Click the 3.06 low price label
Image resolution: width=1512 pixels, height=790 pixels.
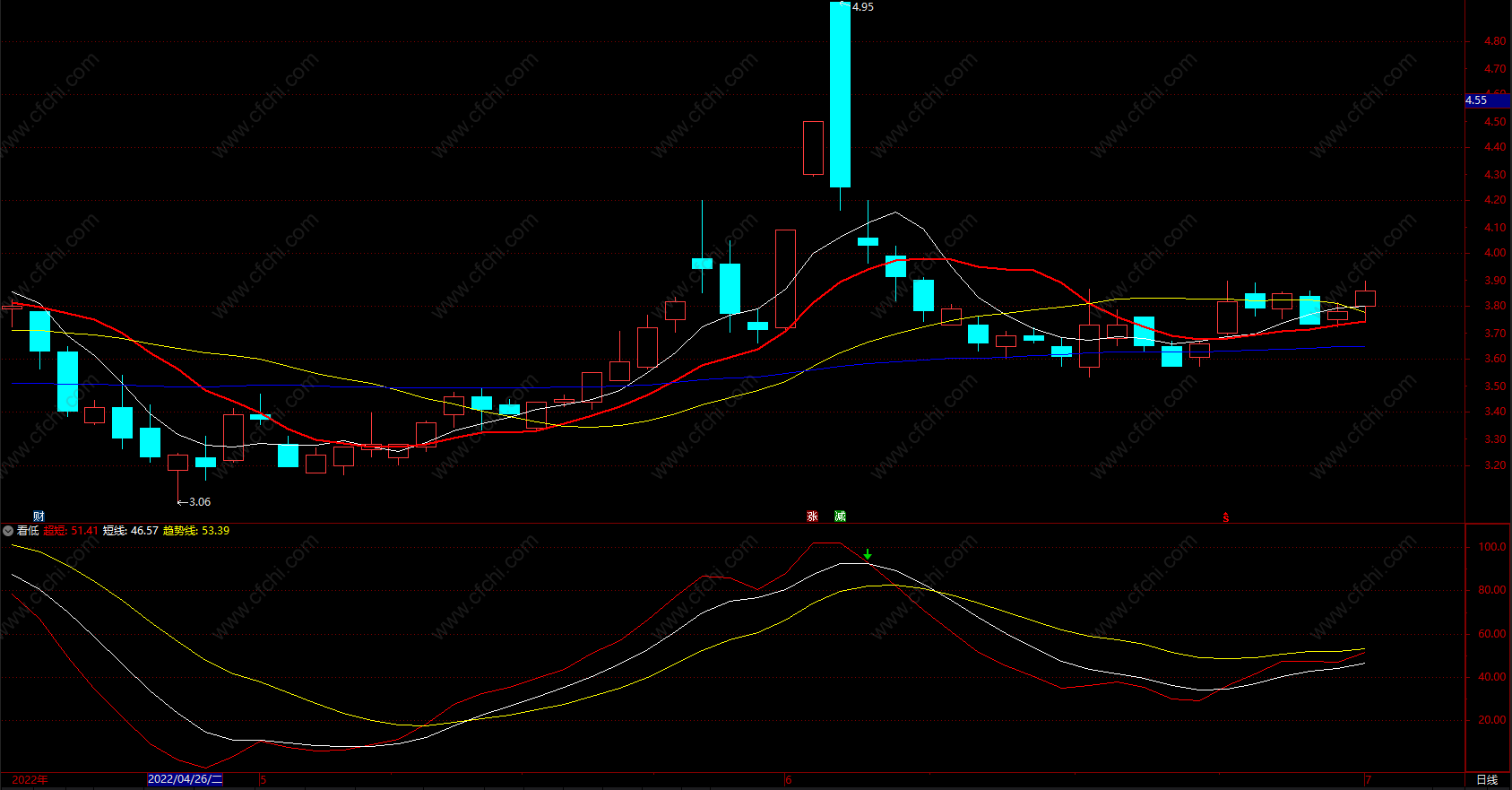point(199,502)
